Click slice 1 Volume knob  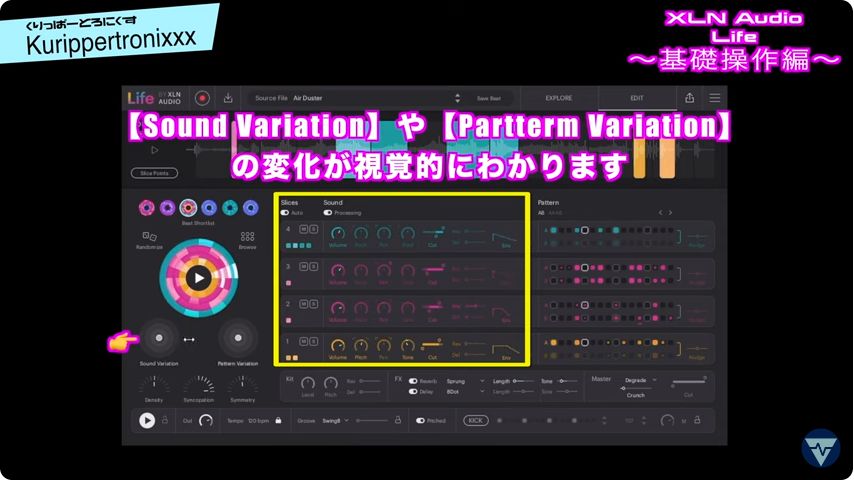[x=338, y=346]
